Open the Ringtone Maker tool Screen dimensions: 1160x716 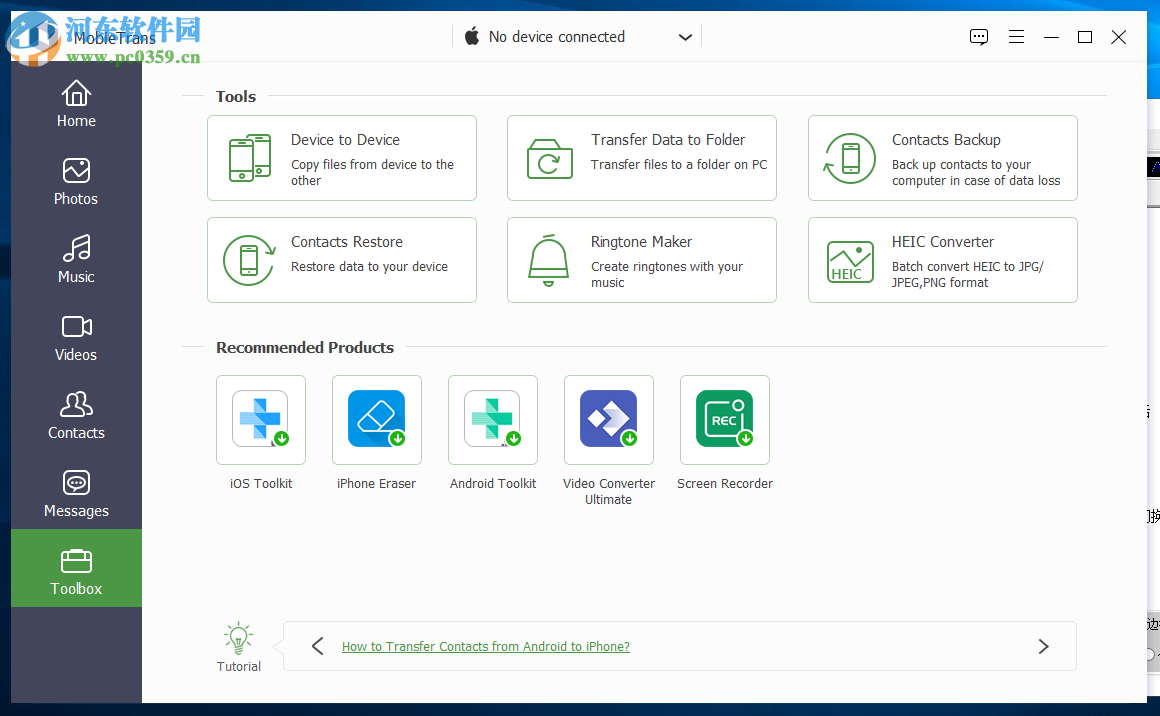(x=641, y=260)
